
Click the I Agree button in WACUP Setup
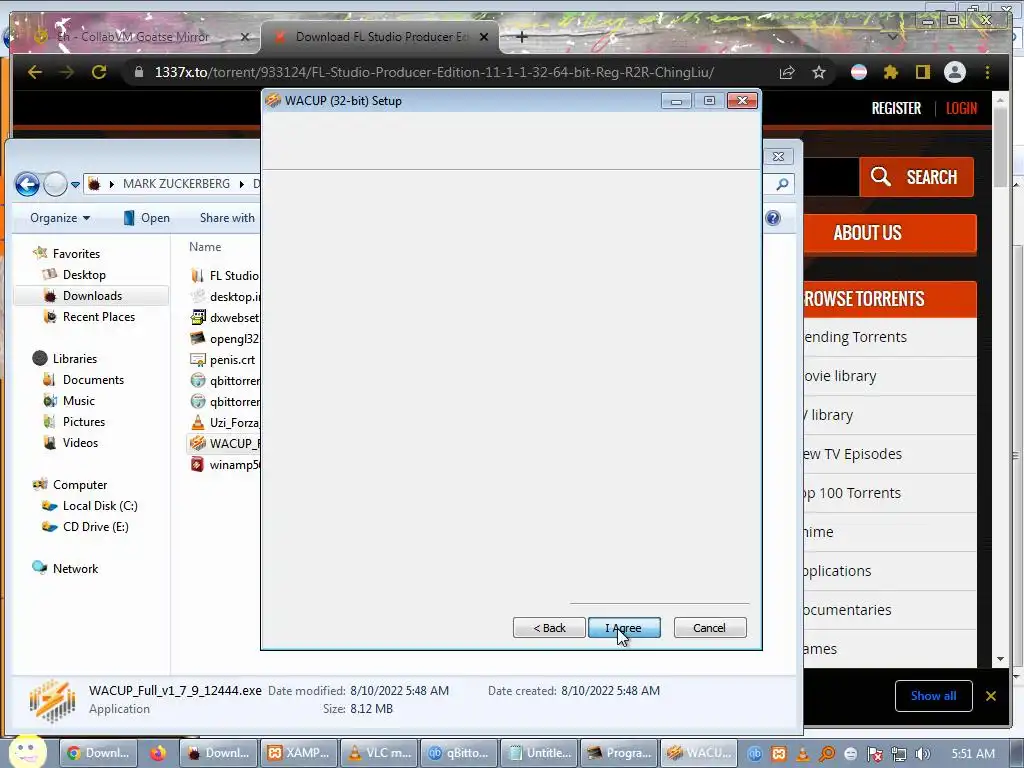pyautogui.click(x=624, y=628)
